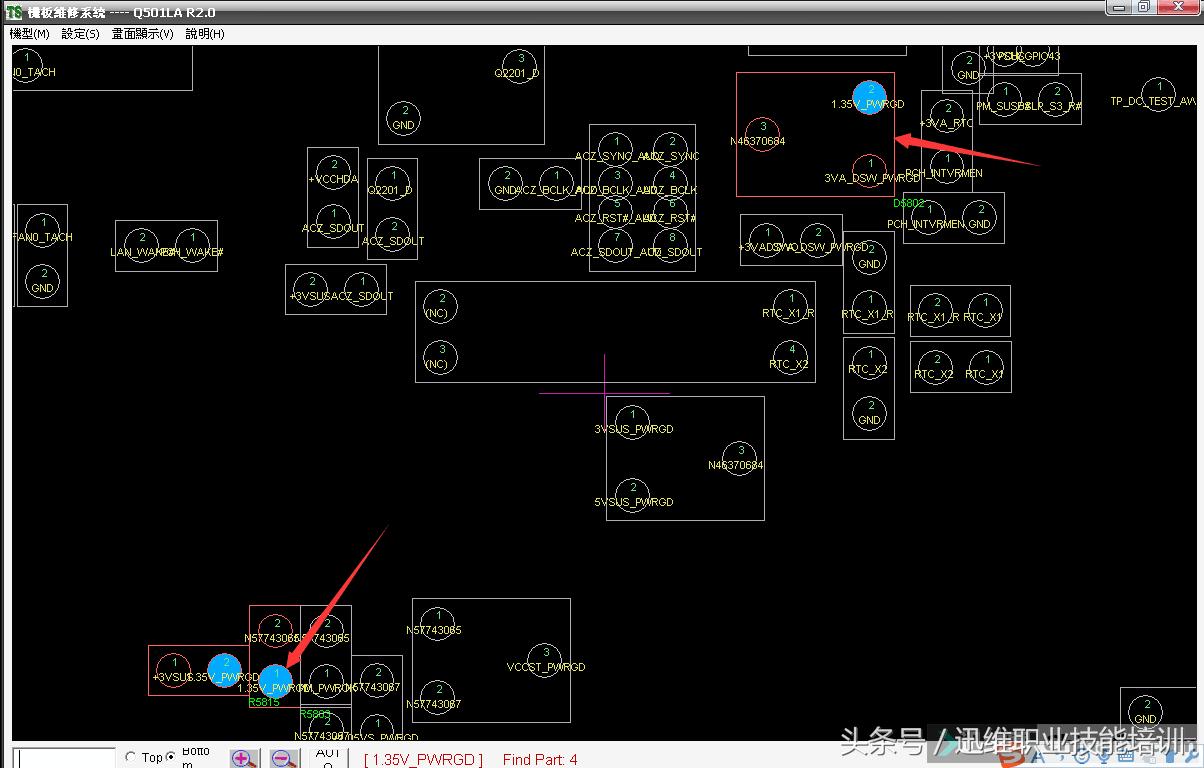The image size is (1204, 768).
Task: Select the 5VSUS_PWRGD pin 2 pad
Action: (632, 494)
